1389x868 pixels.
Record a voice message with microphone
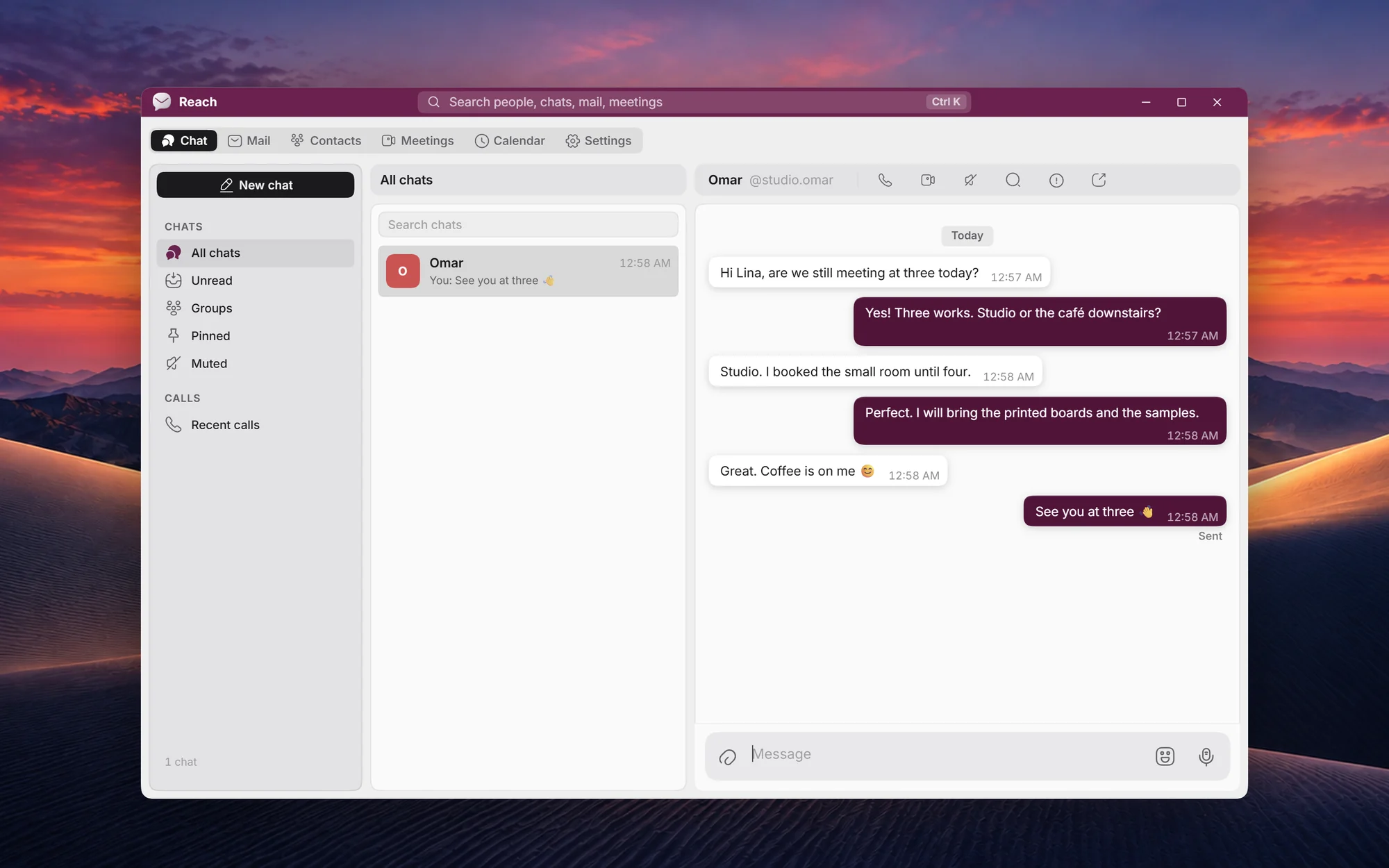pos(1206,756)
